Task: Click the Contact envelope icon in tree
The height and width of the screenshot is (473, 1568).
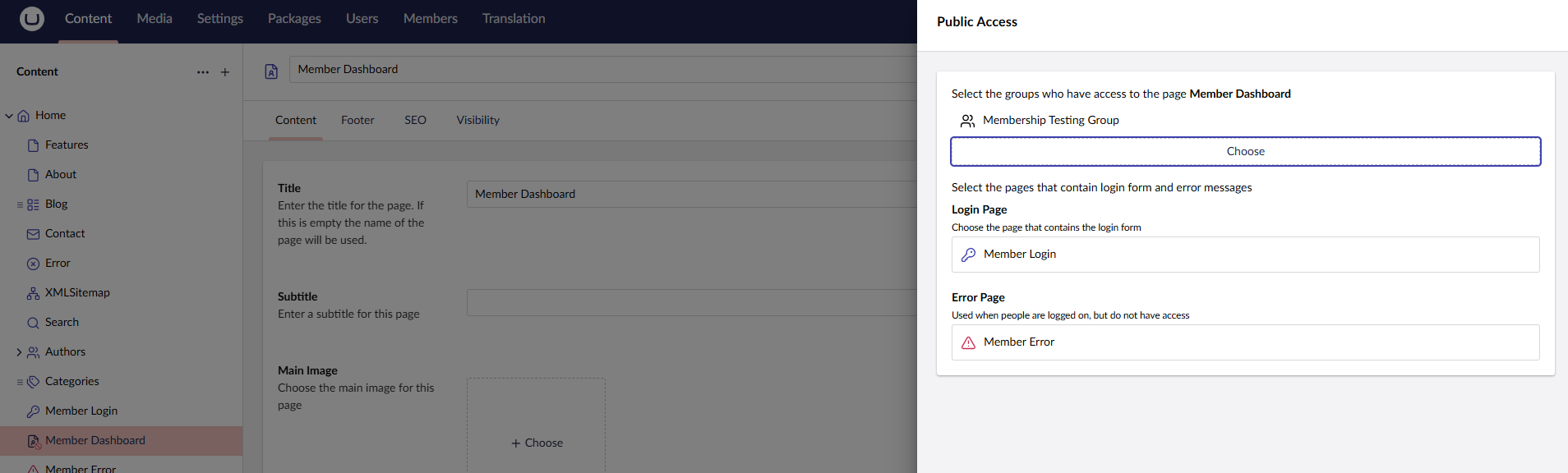Action: (33, 234)
